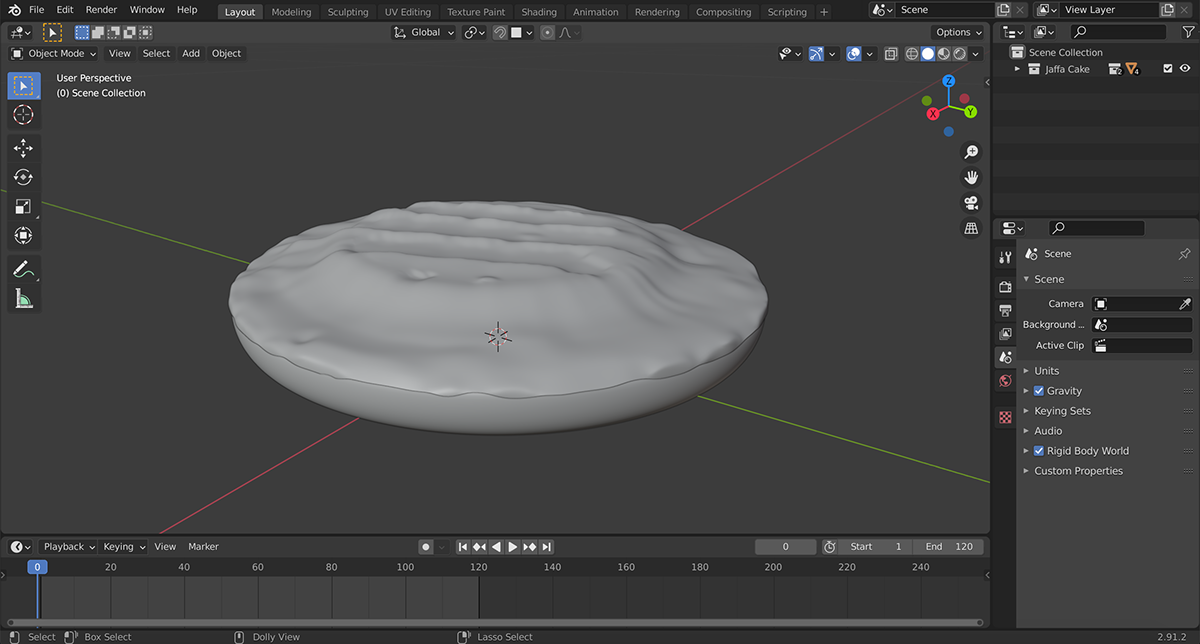1200x644 pixels.
Task: Pin the Scene properties panel
Action: point(1184,254)
